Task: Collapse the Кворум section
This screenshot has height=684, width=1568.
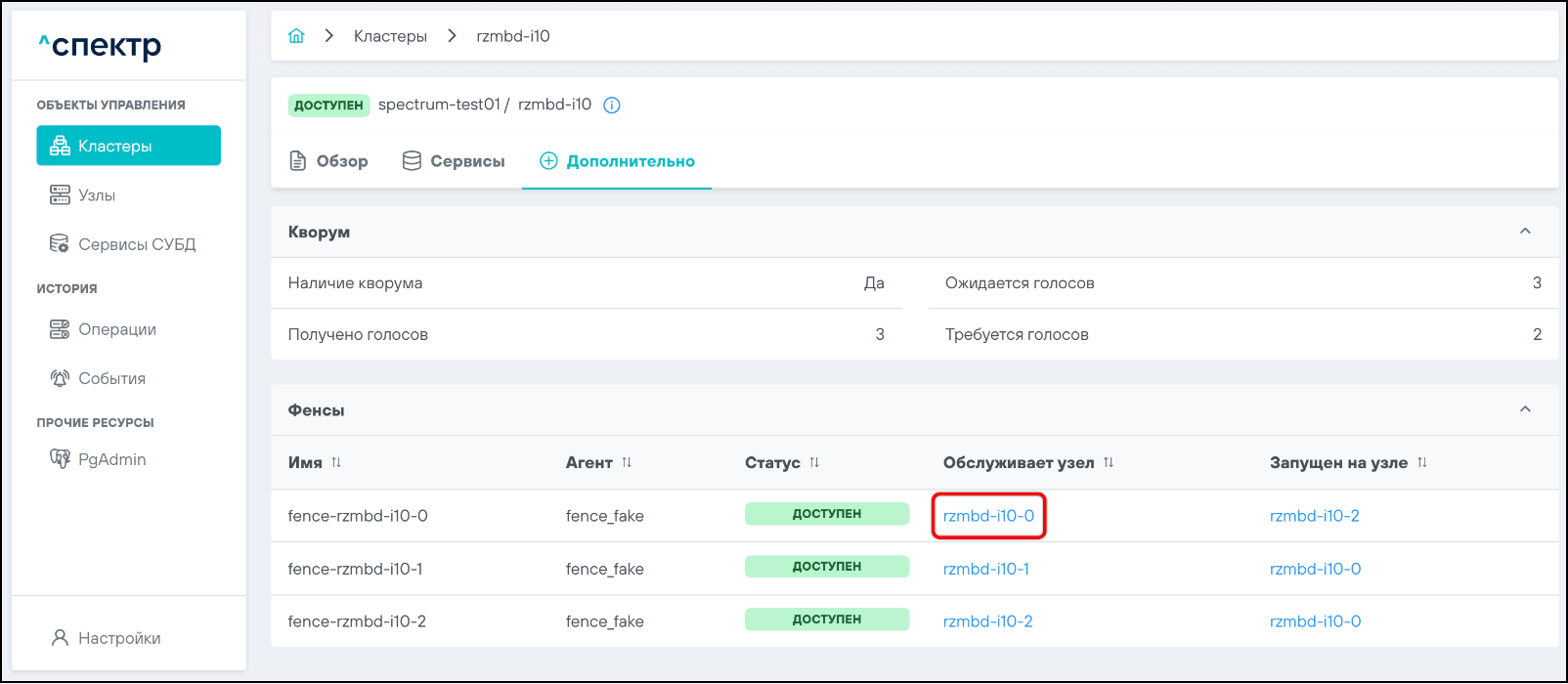Action: [1525, 232]
